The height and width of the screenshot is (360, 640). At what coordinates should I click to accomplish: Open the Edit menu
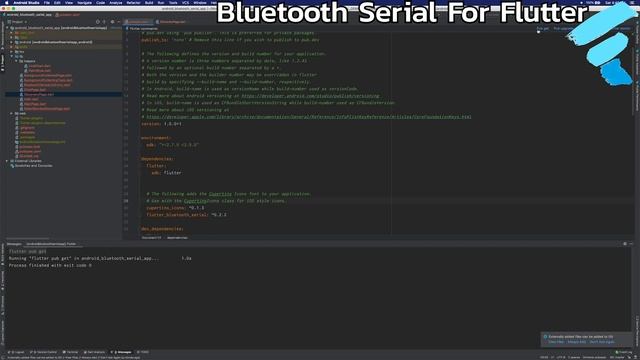click(57, 2)
